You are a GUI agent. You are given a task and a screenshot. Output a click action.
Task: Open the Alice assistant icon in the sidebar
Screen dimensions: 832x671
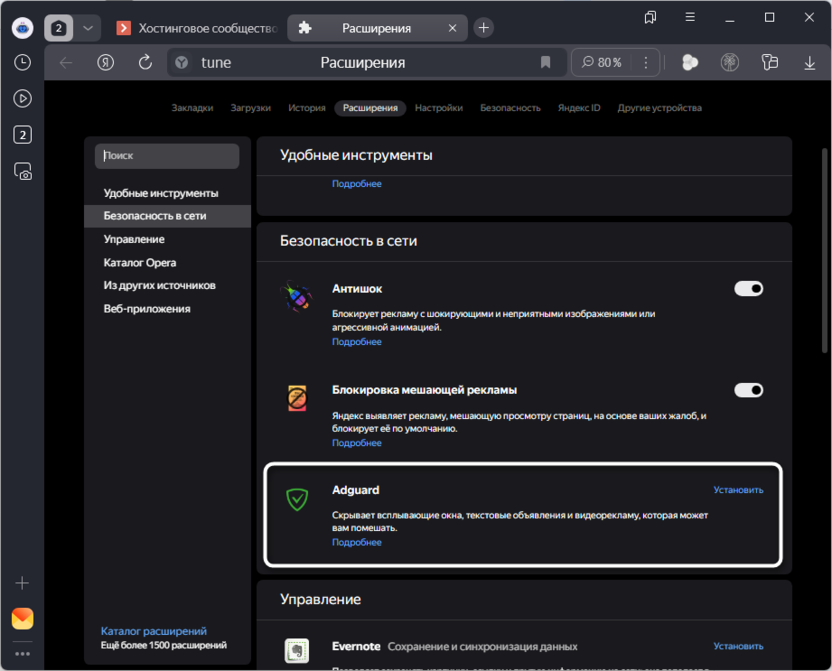pyautogui.click(x=22, y=28)
